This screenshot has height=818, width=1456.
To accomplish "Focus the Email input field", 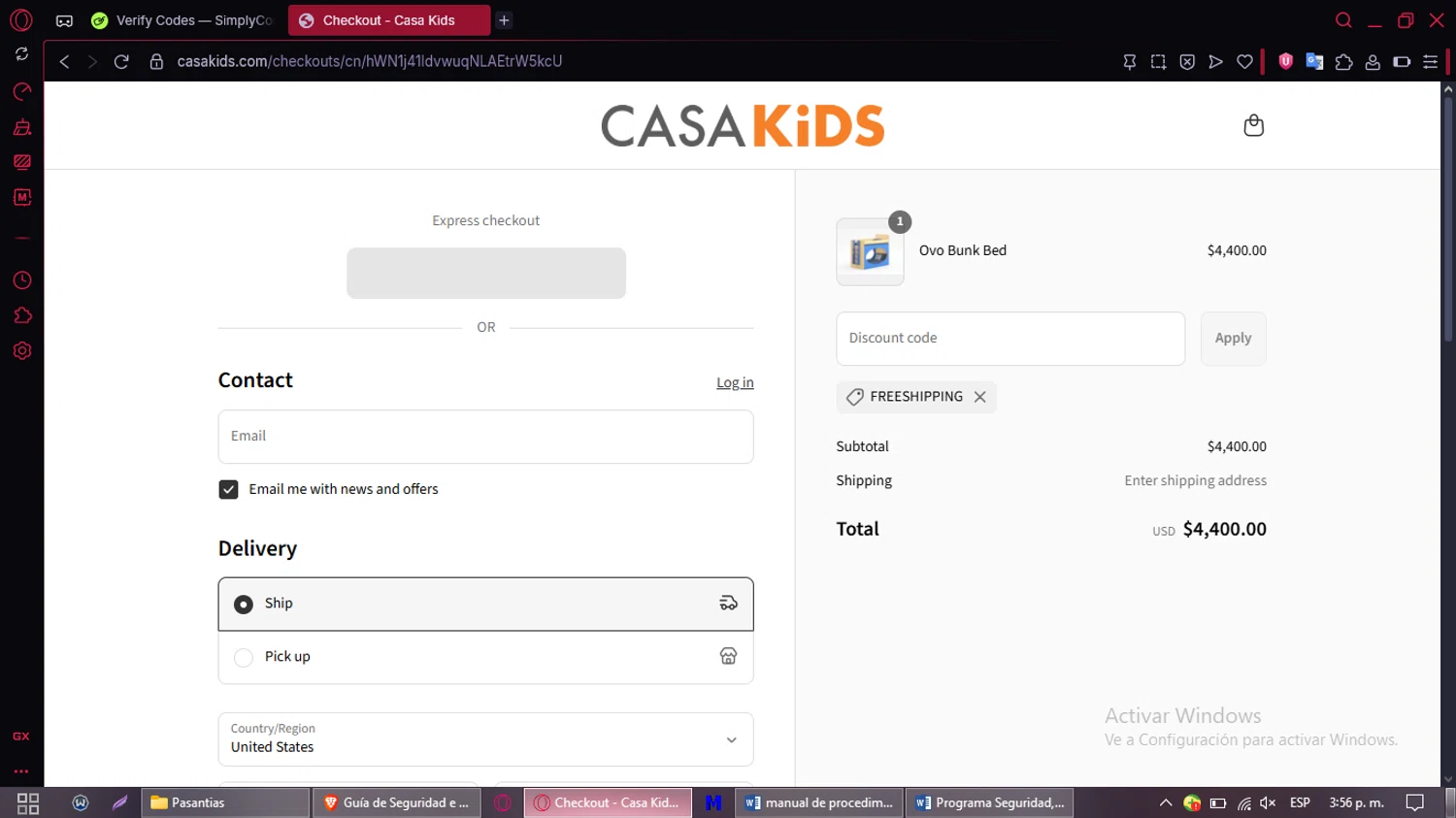I will pyautogui.click(x=485, y=437).
